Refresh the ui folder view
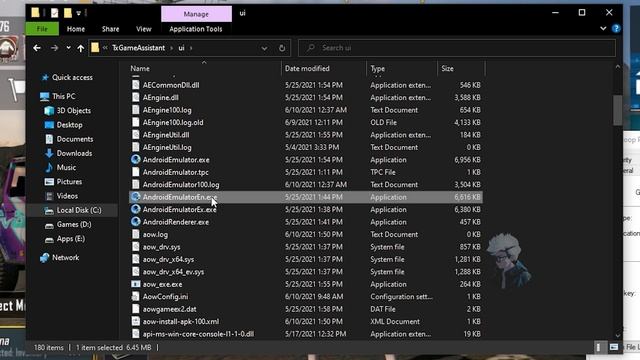 click(282, 48)
